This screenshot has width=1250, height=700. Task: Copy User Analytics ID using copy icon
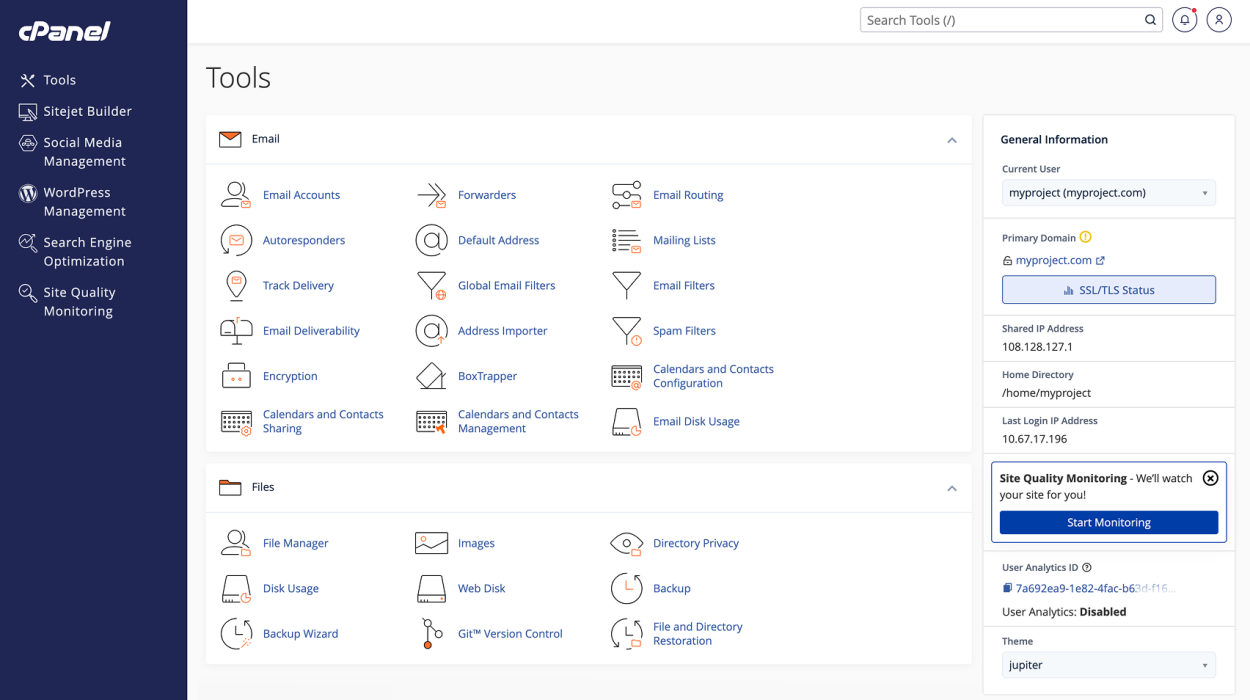pos(1007,588)
